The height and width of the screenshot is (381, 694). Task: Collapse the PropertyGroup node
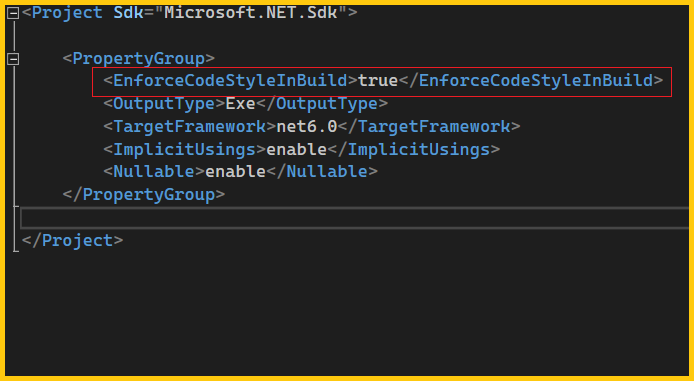click(13, 59)
